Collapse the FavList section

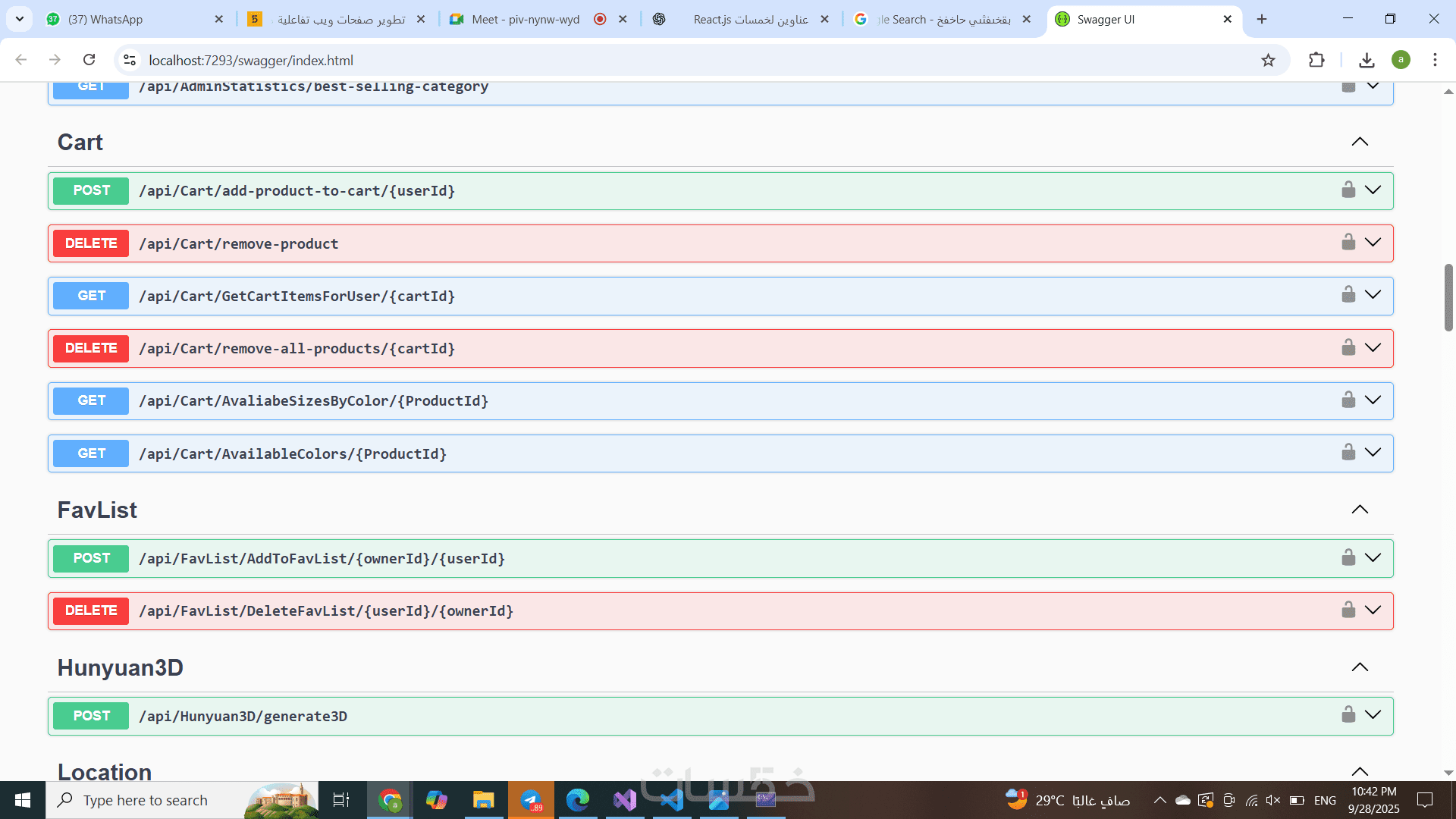(x=1360, y=510)
